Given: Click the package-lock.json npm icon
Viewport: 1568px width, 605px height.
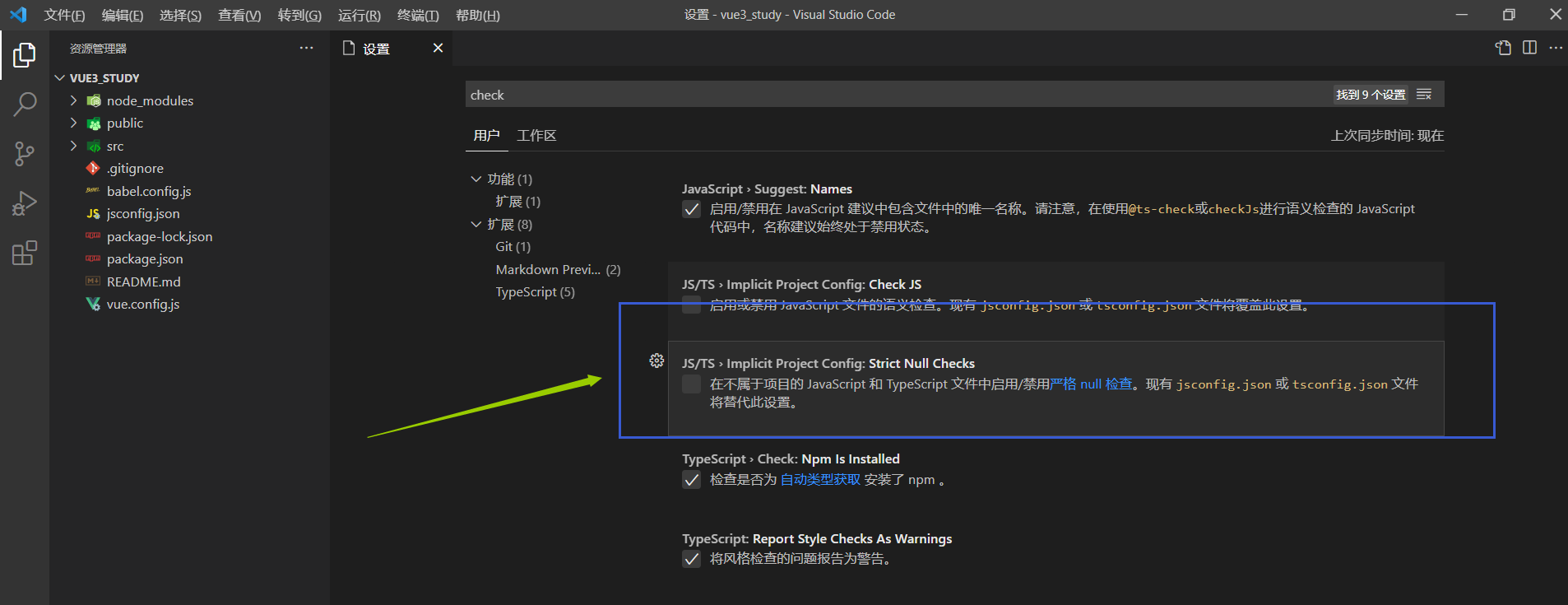Looking at the screenshot, I should (x=93, y=236).
